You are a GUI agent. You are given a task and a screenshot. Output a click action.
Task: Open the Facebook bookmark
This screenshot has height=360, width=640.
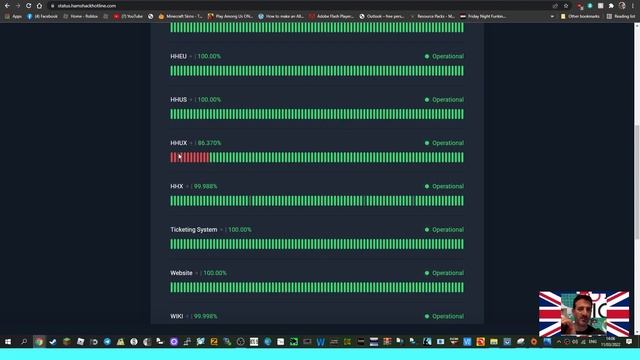(x=42, y=16)
